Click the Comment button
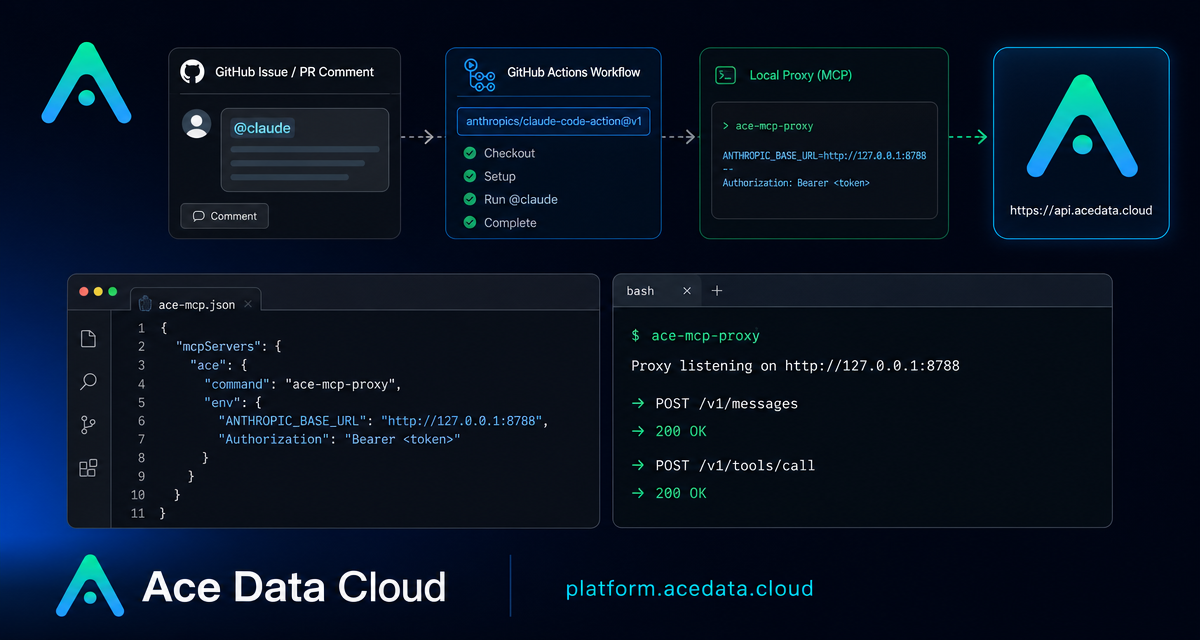The image size is (1200, 640). click(x=224, y=216)
